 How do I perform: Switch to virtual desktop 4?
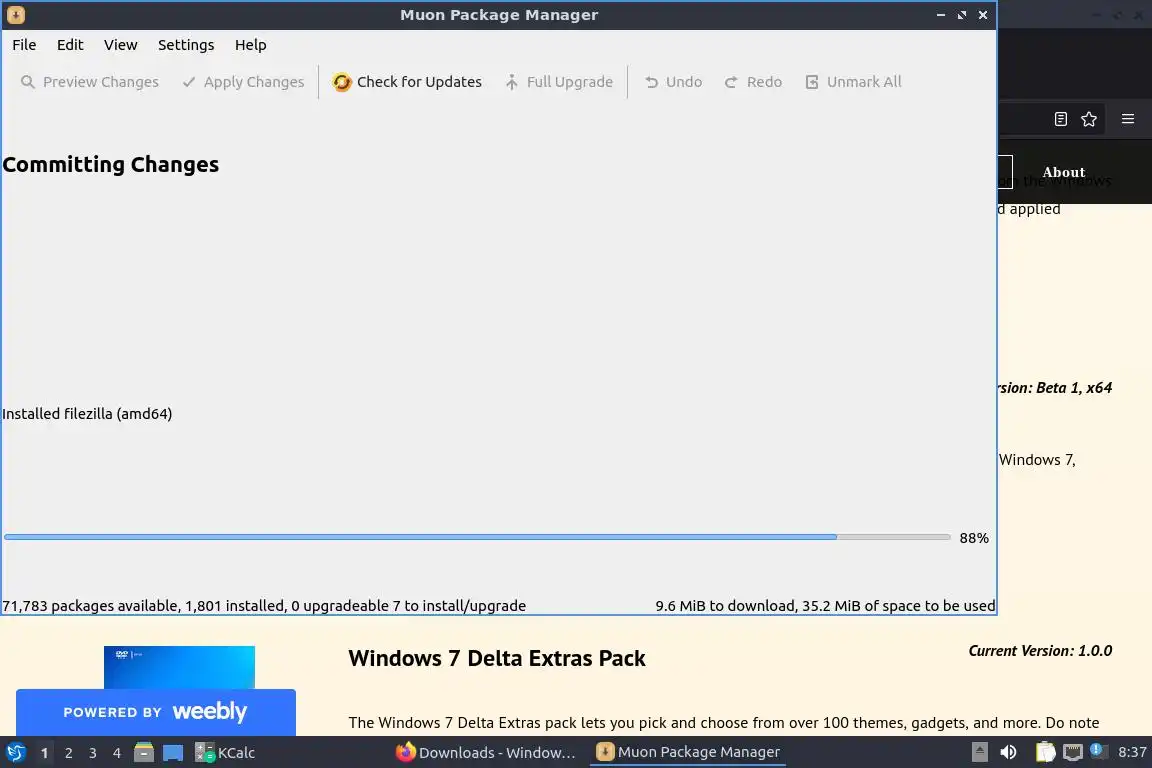click(117, 753)
